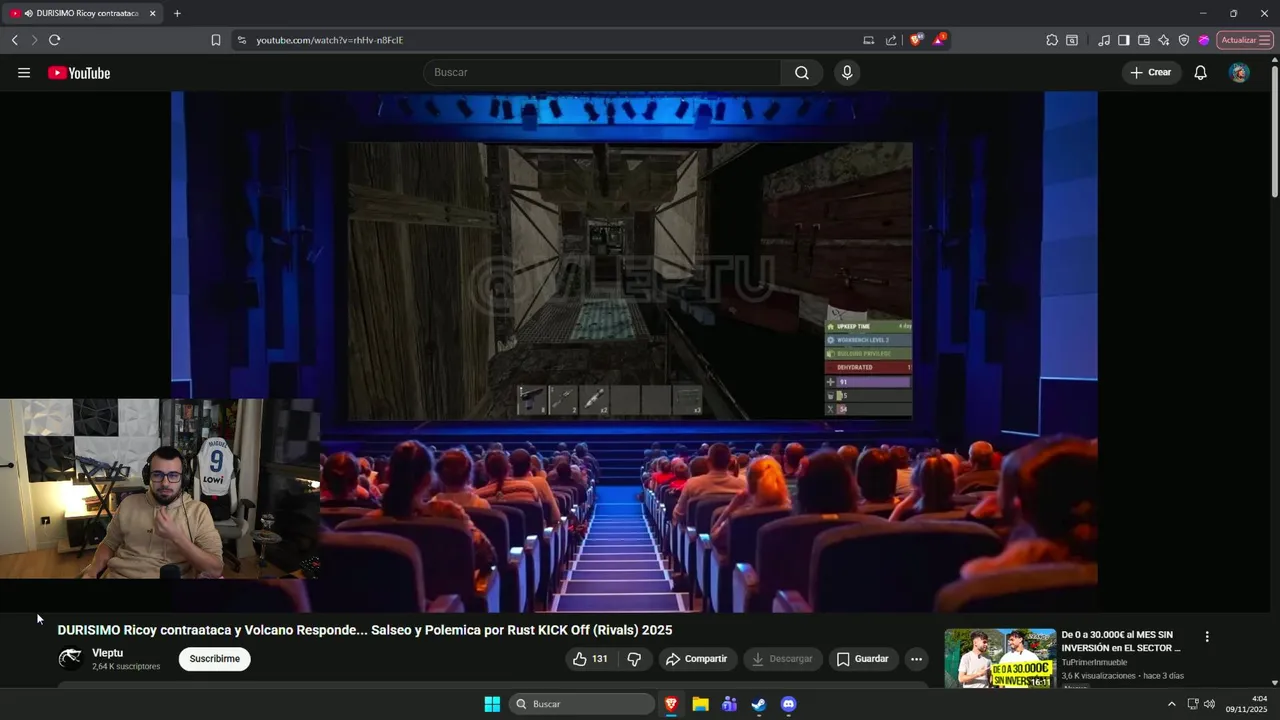Open Brave browser from the taskbar
The height and width of the screenshot is (720, 1280).
click(671, 704)
